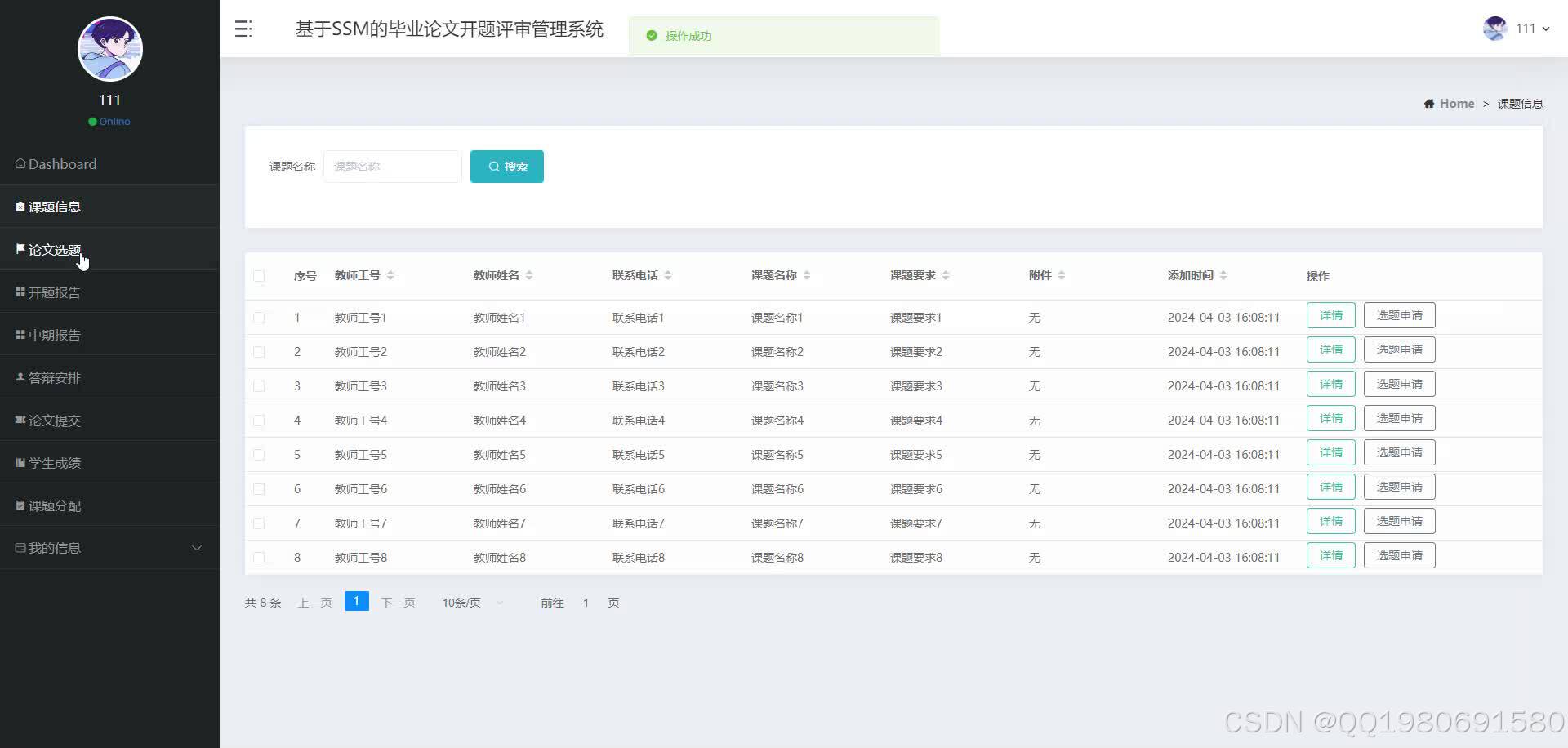The image size is (1568, 748).
Task: Check the checkbox for 课题名称1 row
Action: pyautogui.click(x=260, y=318)
